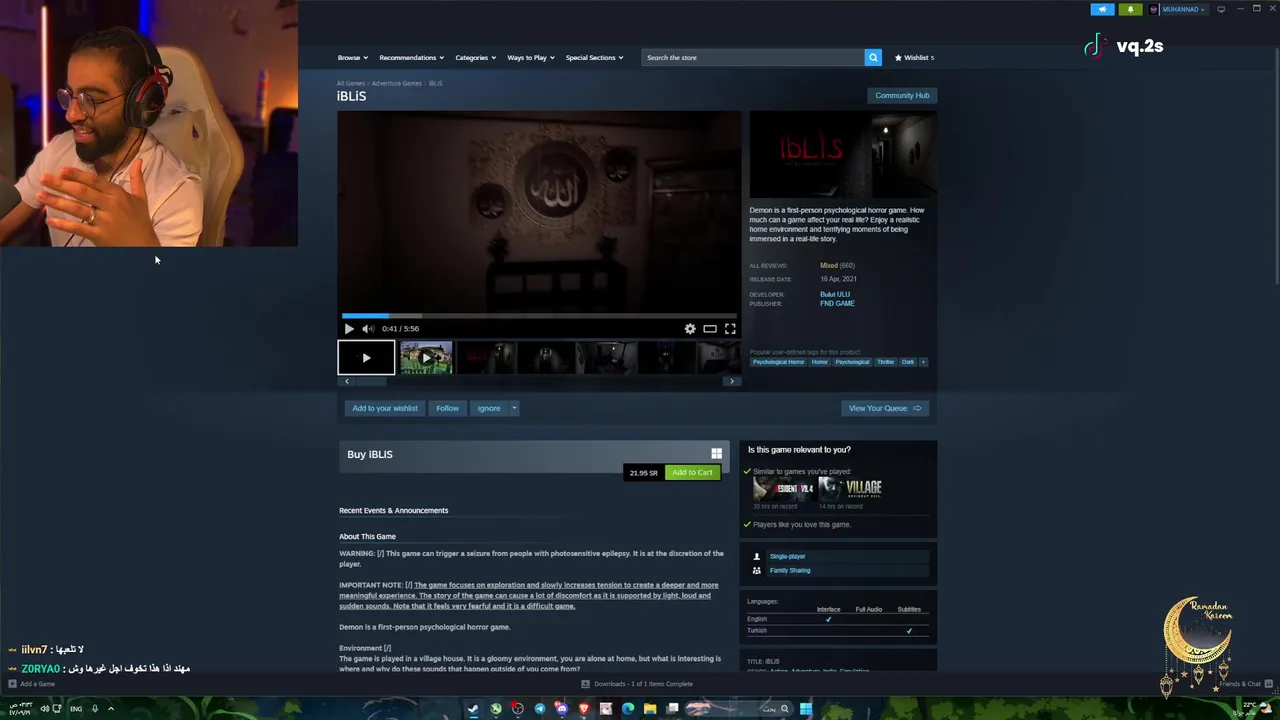Open developer Bulut ULU link

(835, 294)
